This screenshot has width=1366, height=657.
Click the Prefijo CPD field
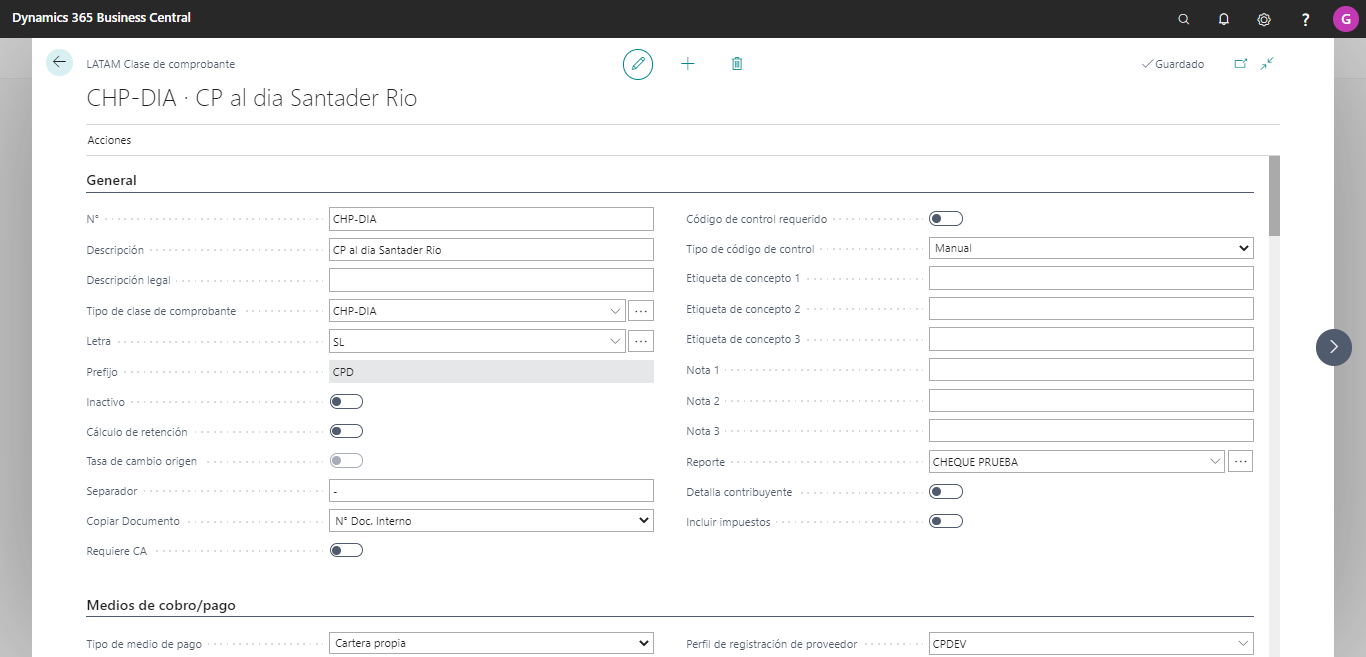tap(491, 372)
